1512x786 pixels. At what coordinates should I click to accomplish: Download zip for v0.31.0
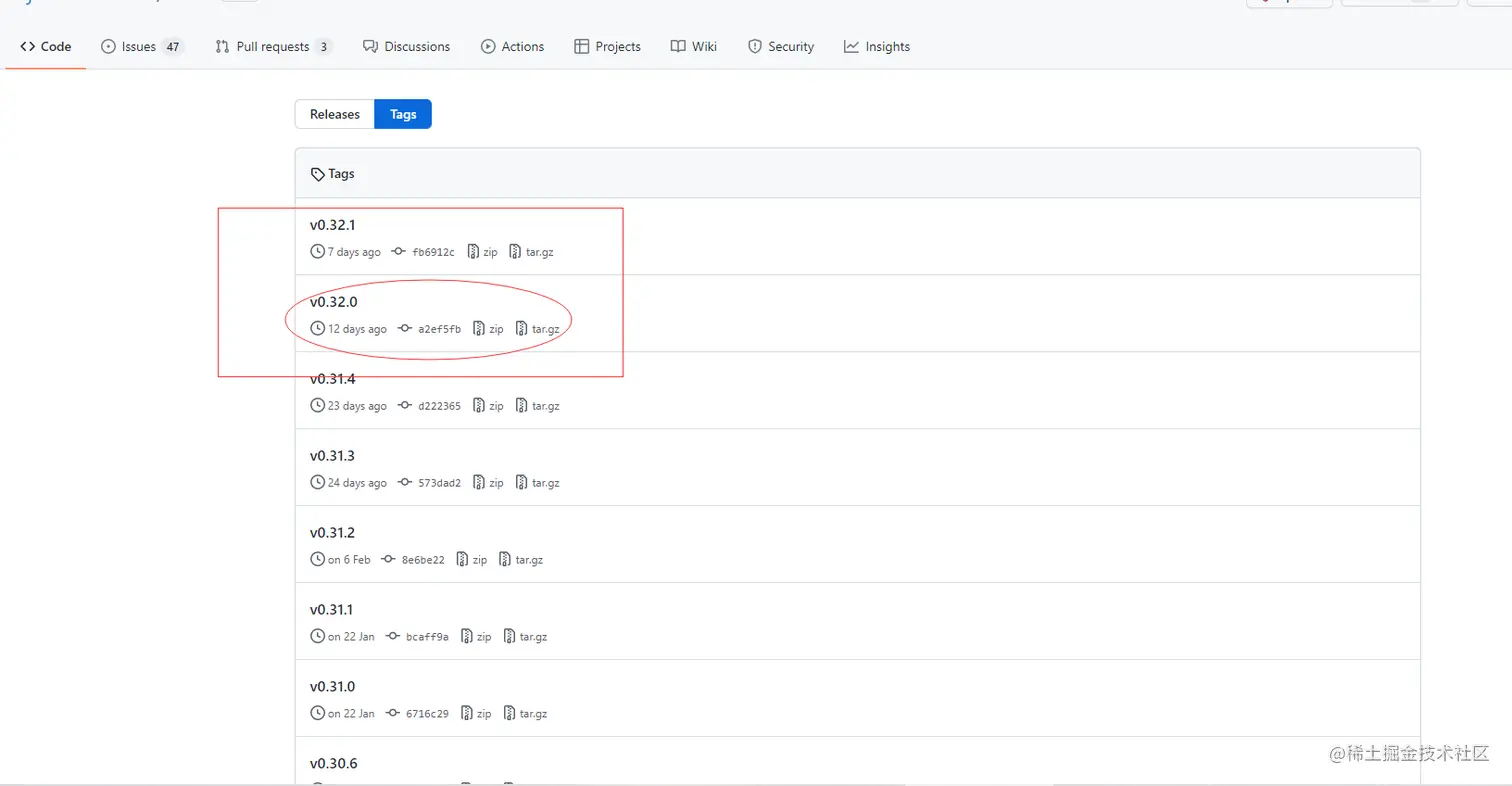[x=476, y=714]
